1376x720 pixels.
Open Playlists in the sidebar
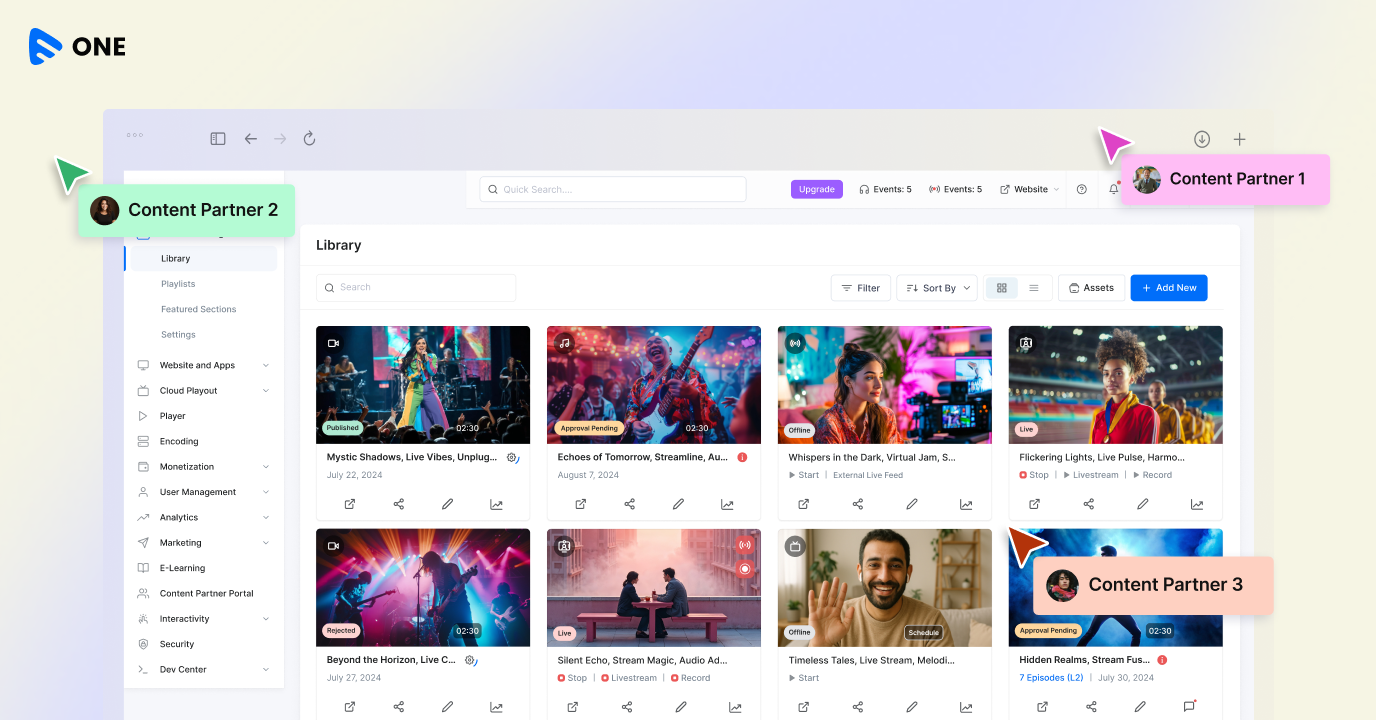pyautogui.click(x=178, y=284)
